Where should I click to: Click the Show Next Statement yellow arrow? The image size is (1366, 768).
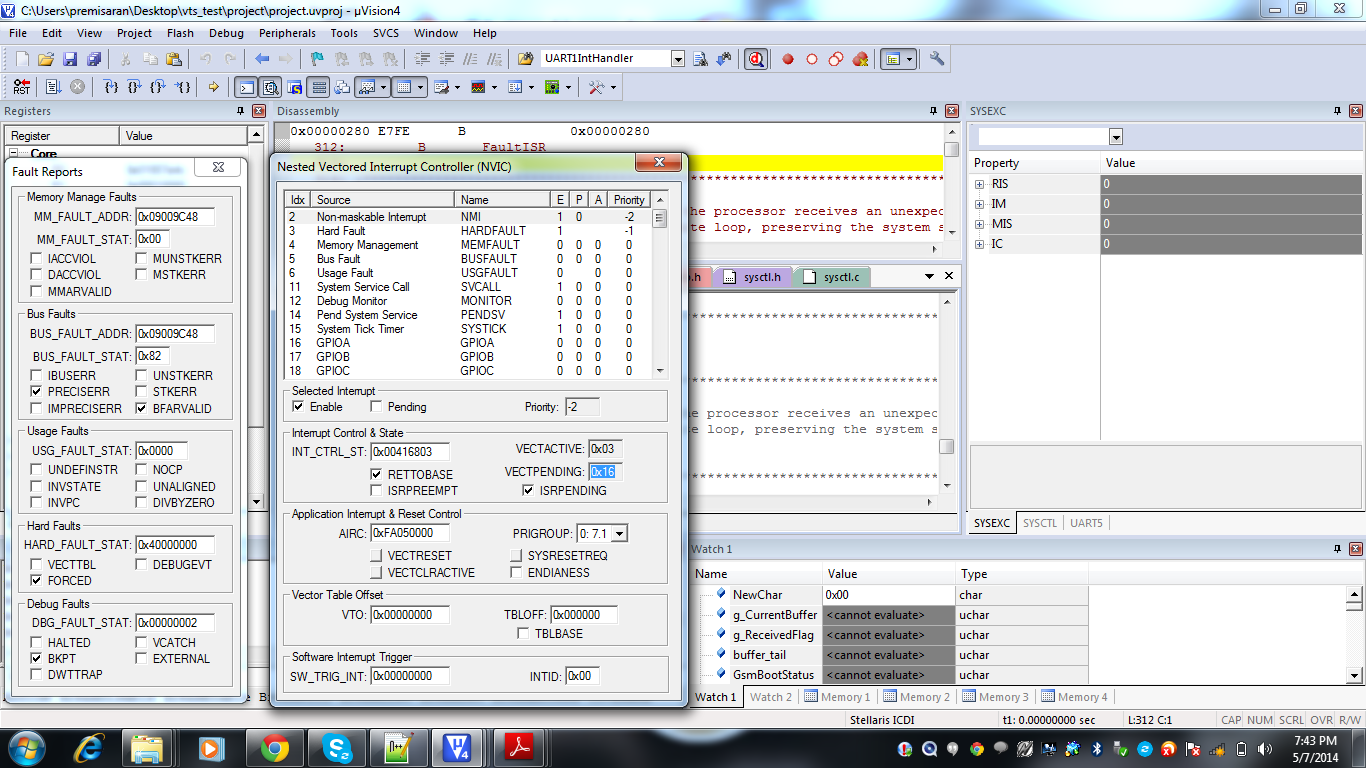(213, 87)
